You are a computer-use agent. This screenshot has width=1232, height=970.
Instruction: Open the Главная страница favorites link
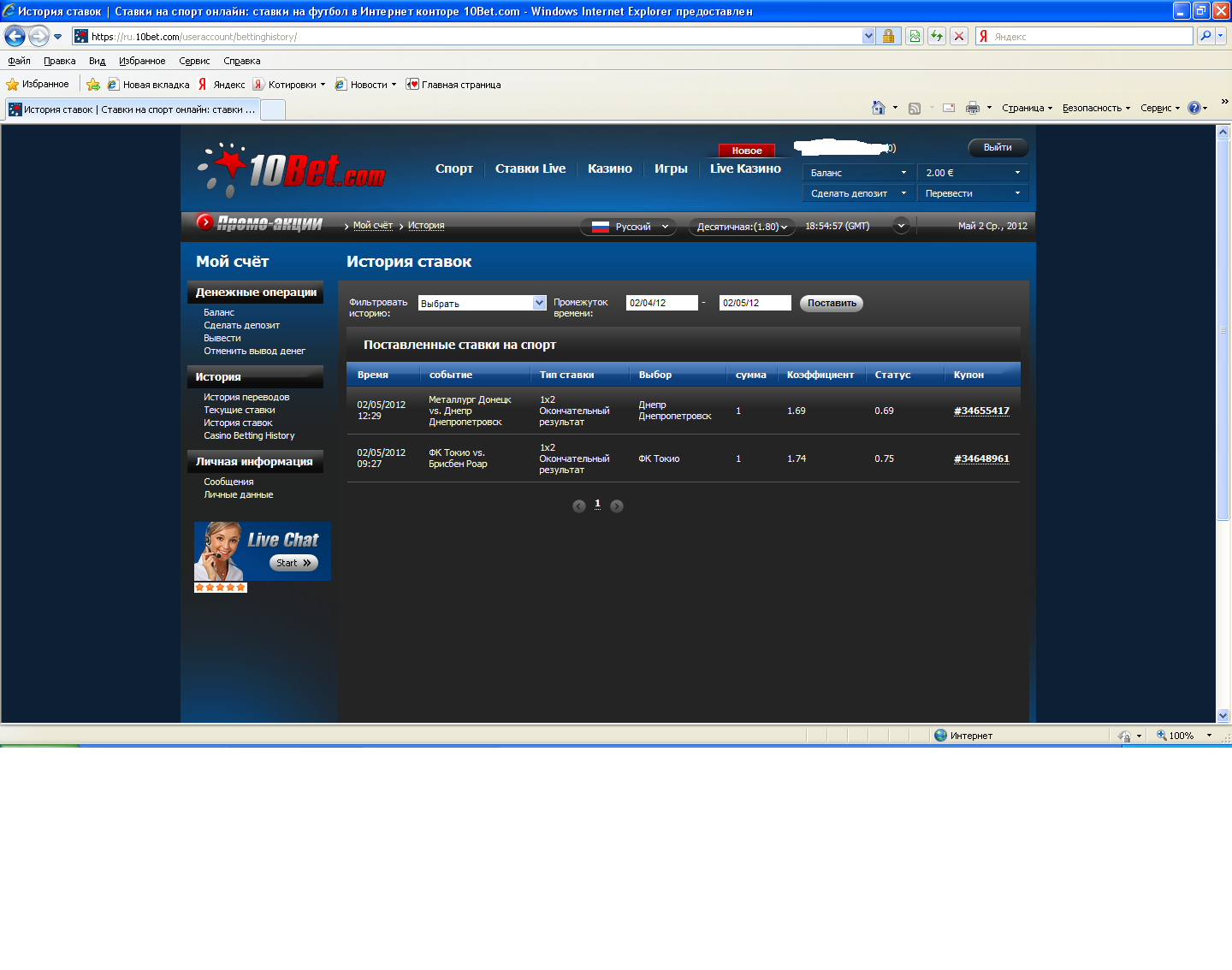coord(453,84)
